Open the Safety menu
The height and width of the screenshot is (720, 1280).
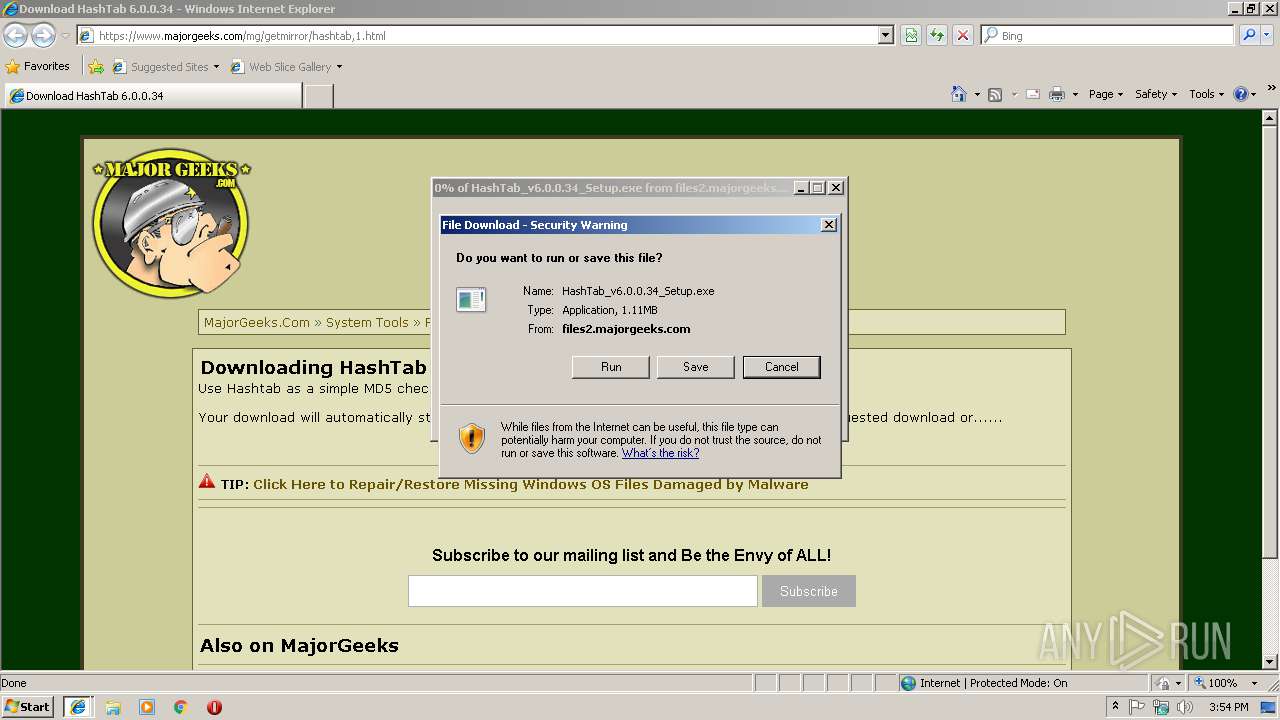tap(1156, 94)
